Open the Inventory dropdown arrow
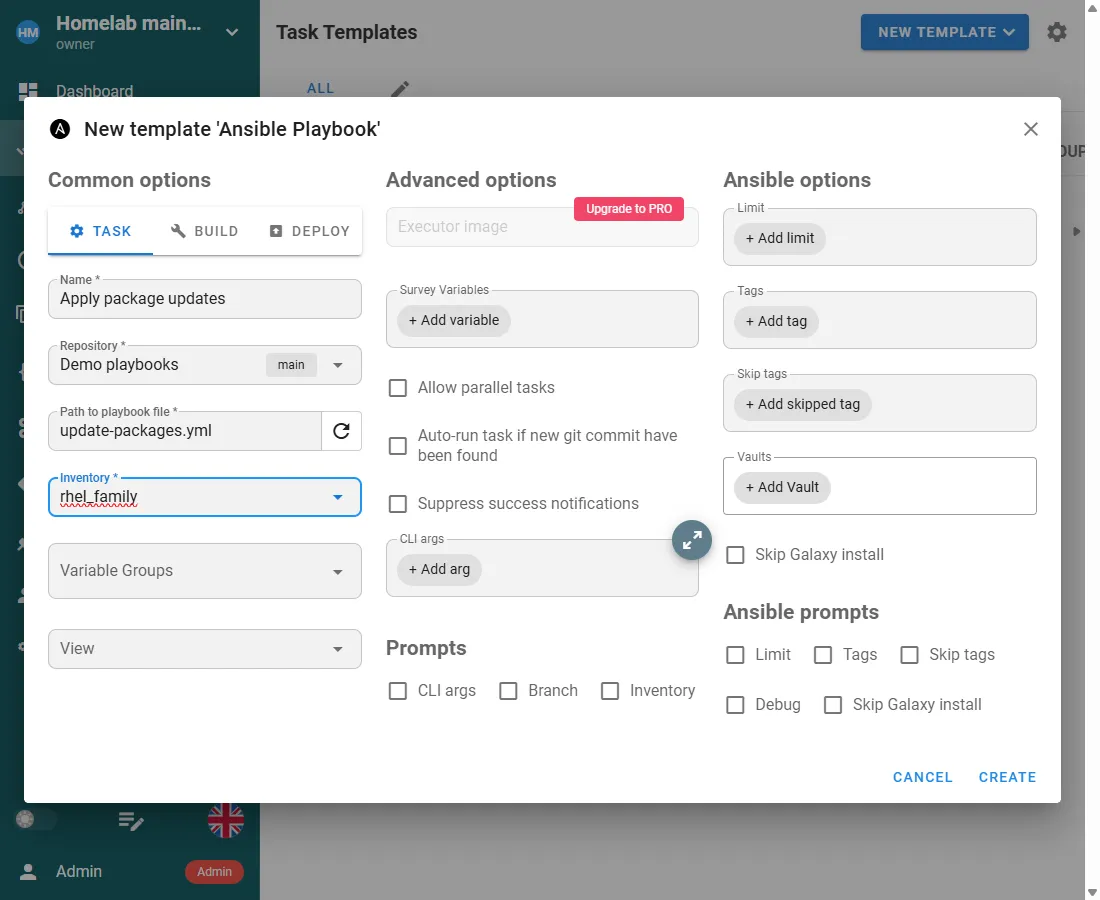 tap(337, 497)
